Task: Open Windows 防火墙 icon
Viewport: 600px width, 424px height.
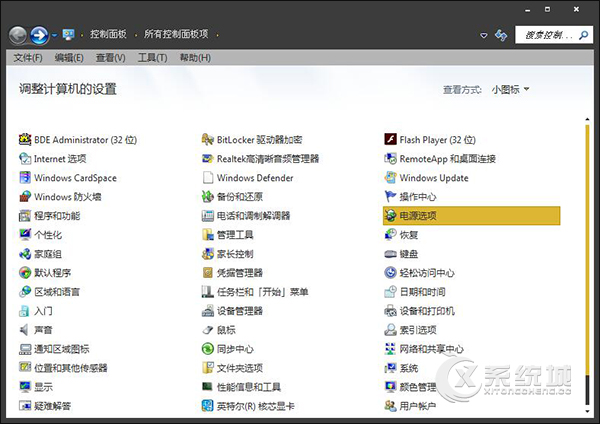Action: click(25, 197)
